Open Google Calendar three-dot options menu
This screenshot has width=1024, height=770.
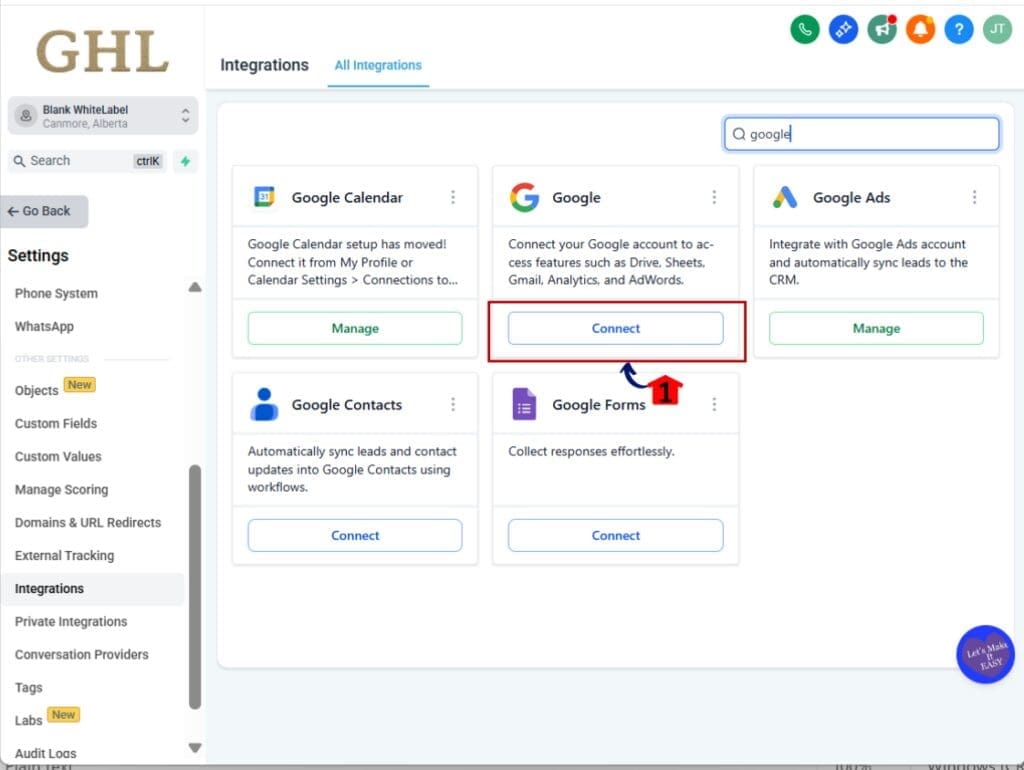point(453,197)
